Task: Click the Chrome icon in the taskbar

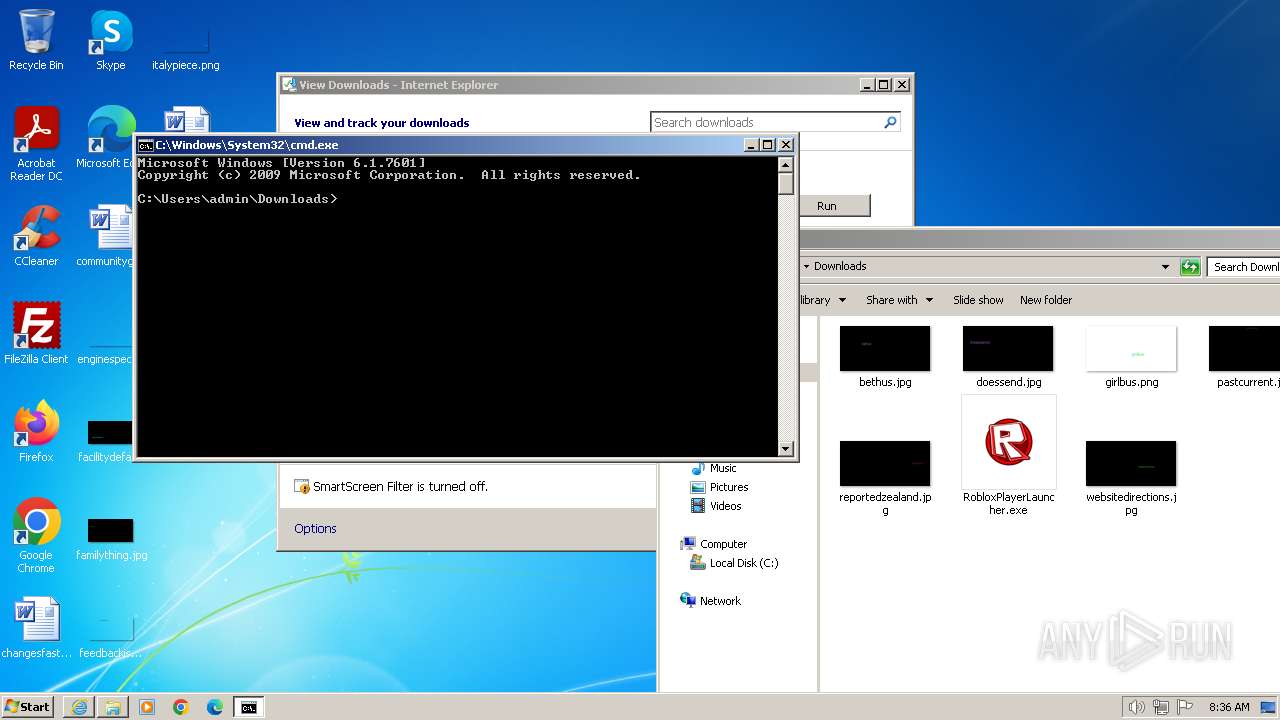Action: click(x=181, y=707)
